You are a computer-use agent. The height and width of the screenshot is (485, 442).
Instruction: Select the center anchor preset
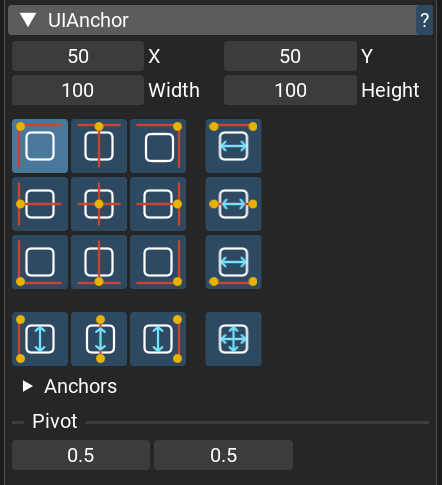coord(99,204)
